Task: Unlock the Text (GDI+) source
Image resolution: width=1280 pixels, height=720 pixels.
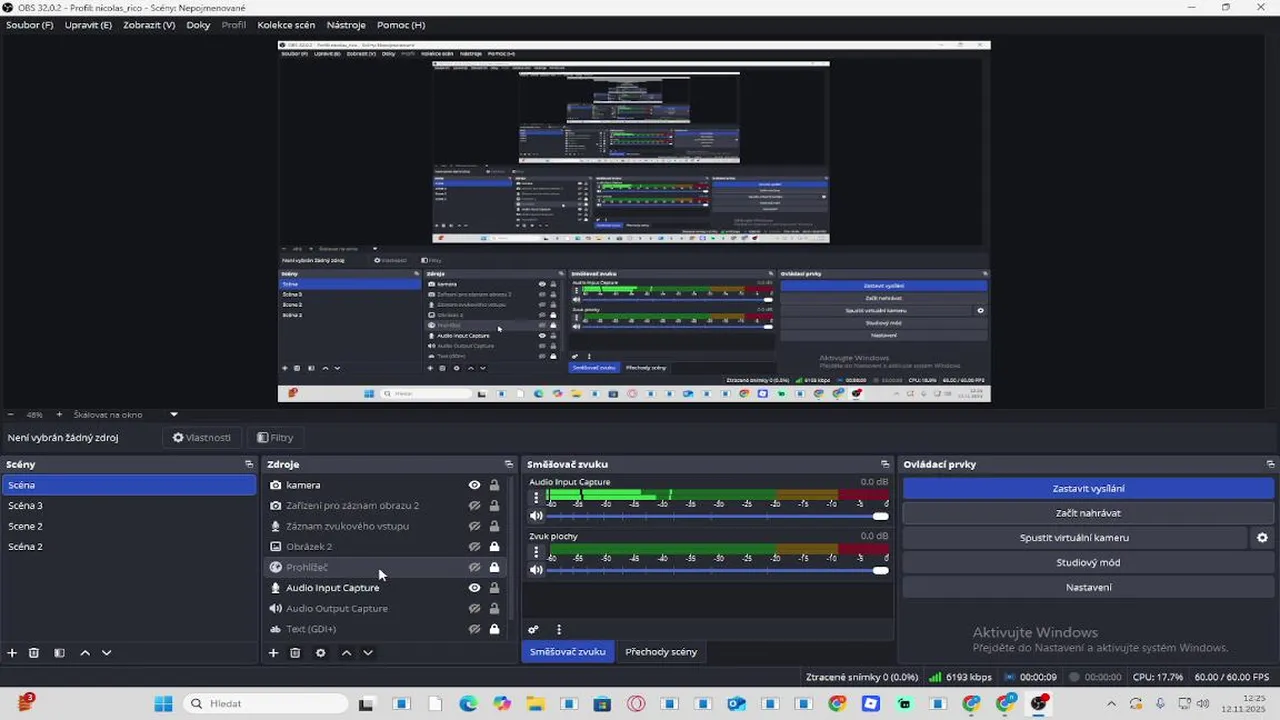Action: (x=494, y=629)
